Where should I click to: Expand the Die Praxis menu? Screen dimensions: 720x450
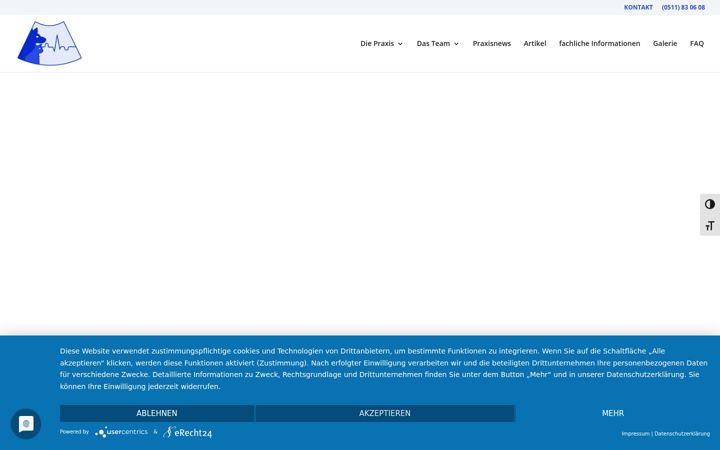click(x=382, y=44)
